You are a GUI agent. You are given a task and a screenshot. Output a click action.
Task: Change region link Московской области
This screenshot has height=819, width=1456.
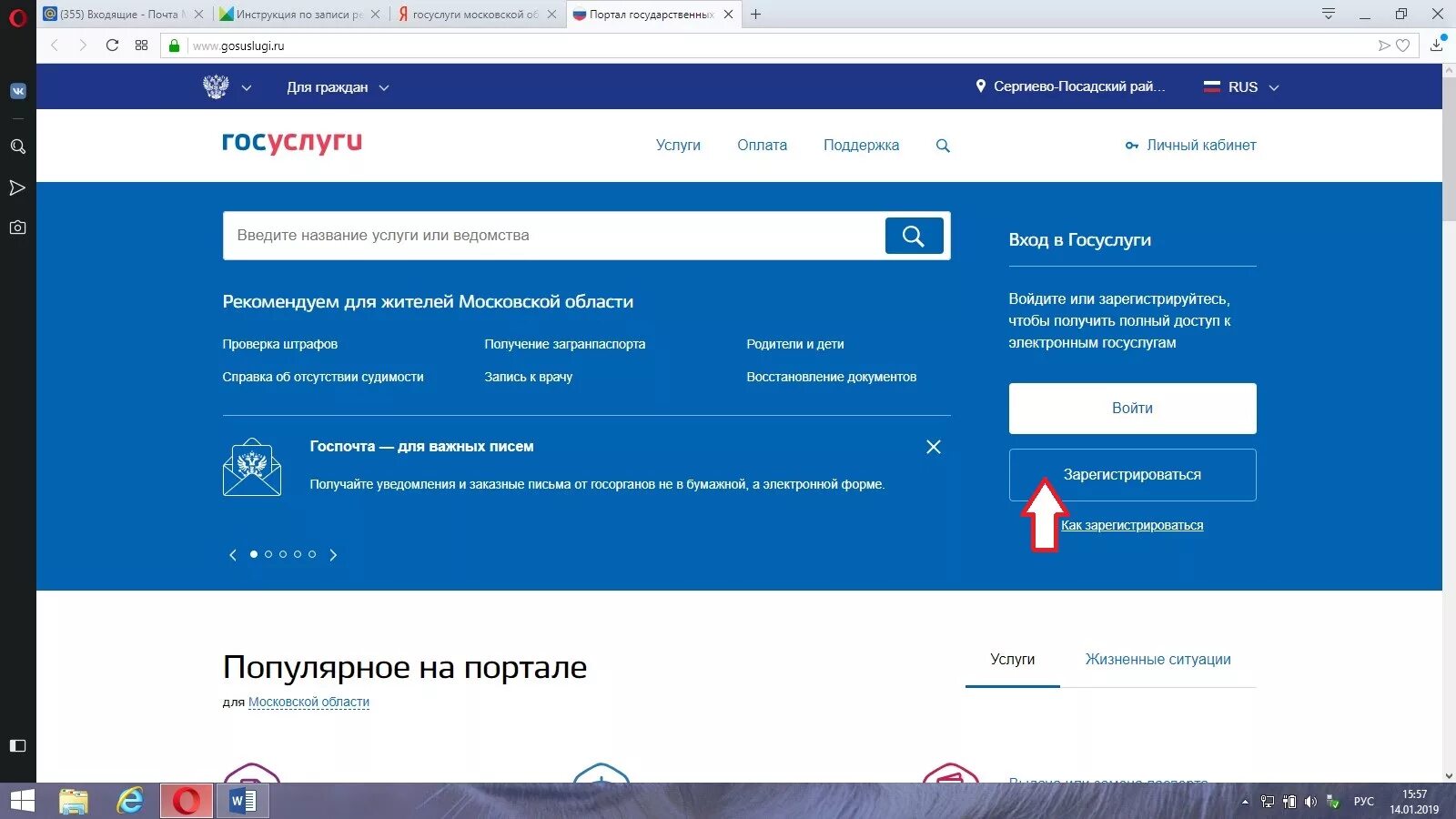tap(308, 703)
